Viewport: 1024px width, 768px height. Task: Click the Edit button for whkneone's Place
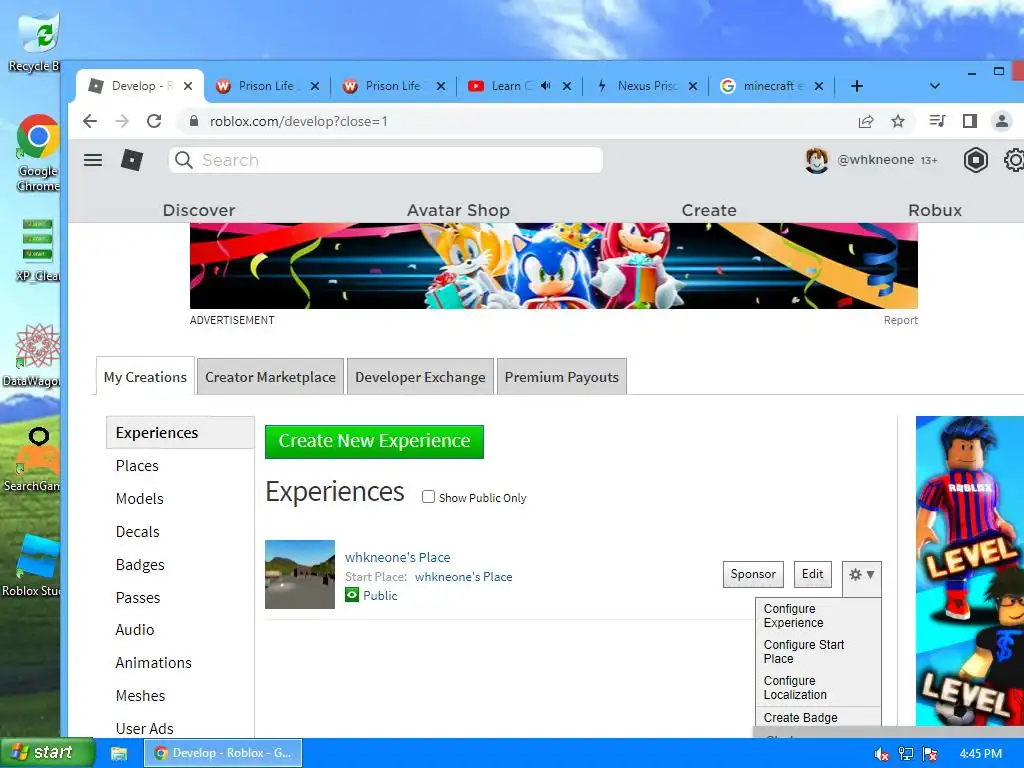812,574
